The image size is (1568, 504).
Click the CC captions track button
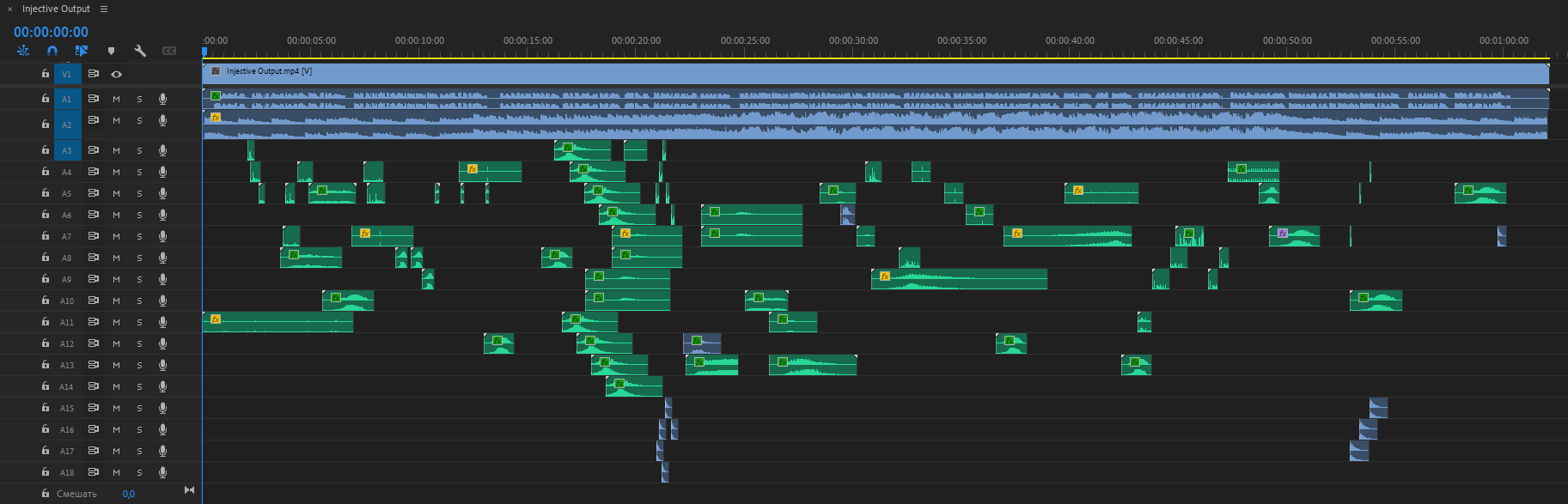[x=169, y=52]
